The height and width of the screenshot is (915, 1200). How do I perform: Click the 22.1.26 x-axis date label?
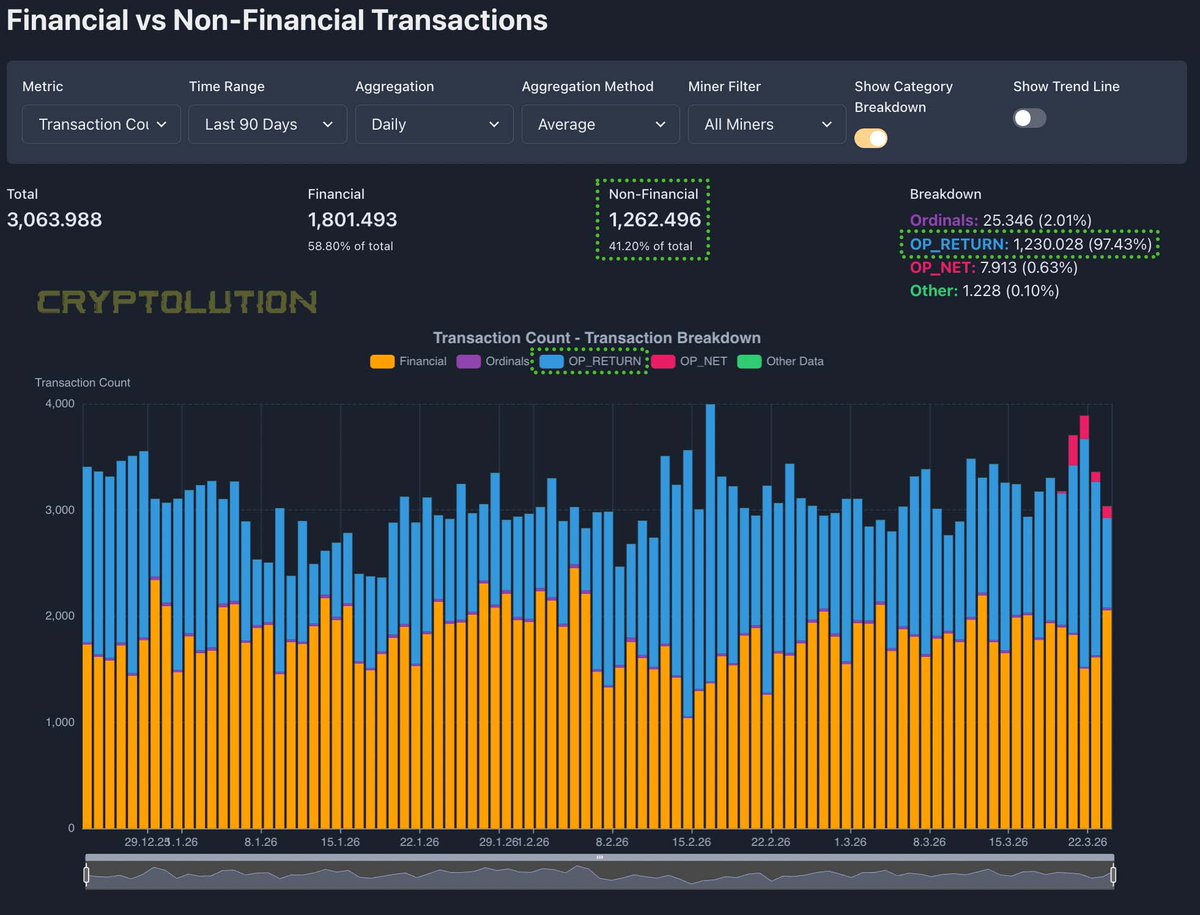419,842
